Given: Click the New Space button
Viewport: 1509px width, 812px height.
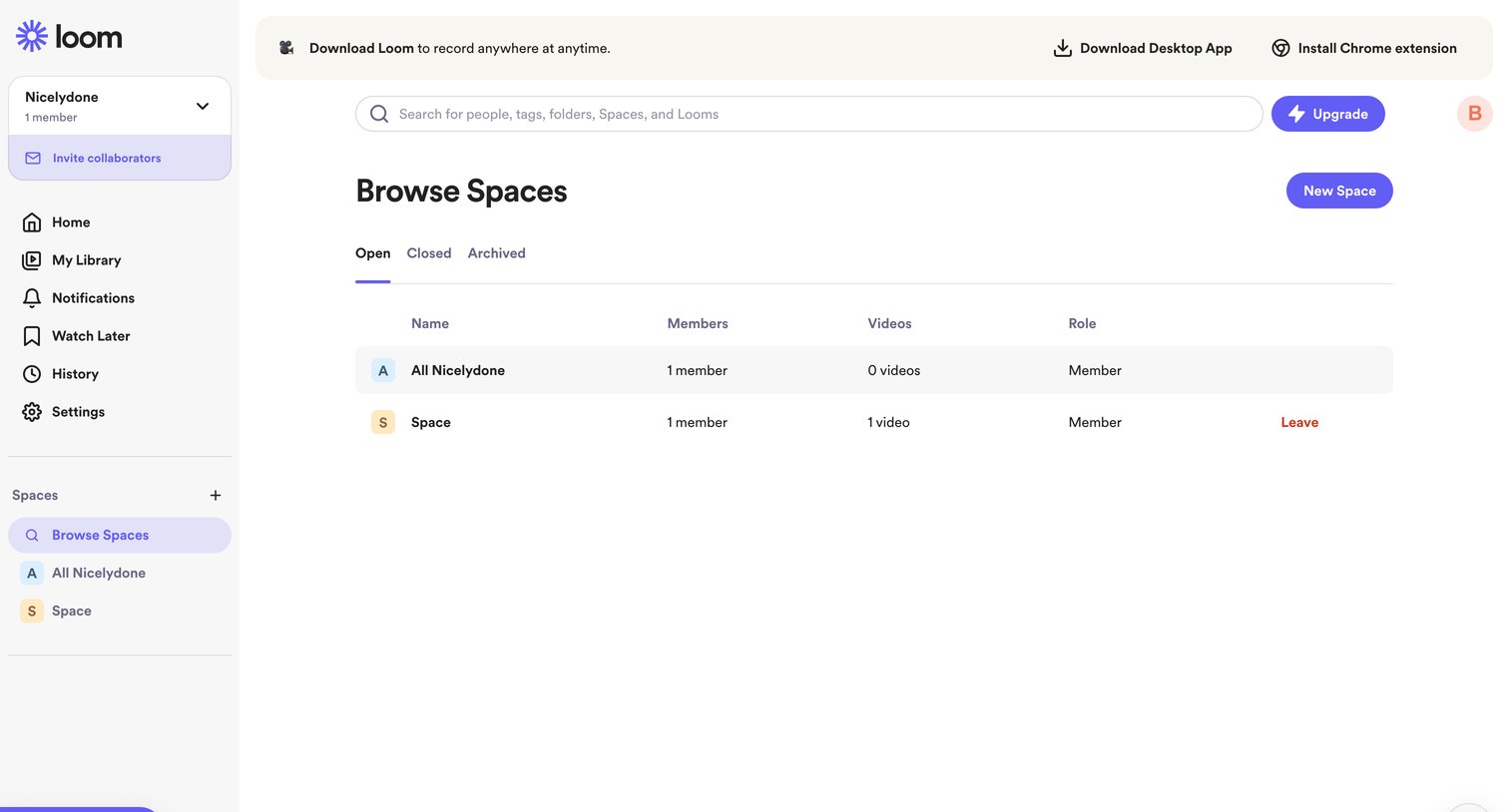Looking at the screenshot, I should tap(1339, 191).
